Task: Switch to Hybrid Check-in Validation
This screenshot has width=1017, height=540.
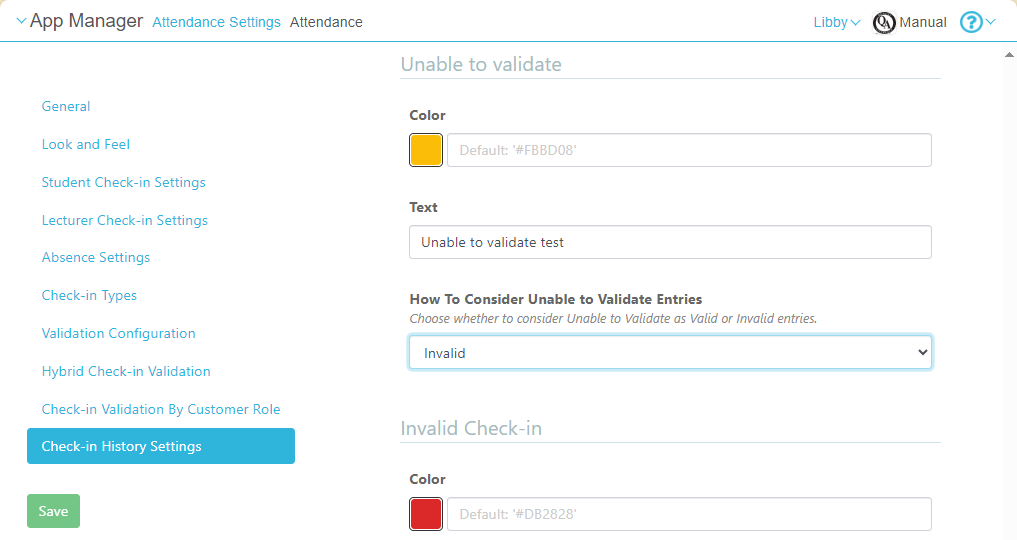Action: click(x=126, y=371)
